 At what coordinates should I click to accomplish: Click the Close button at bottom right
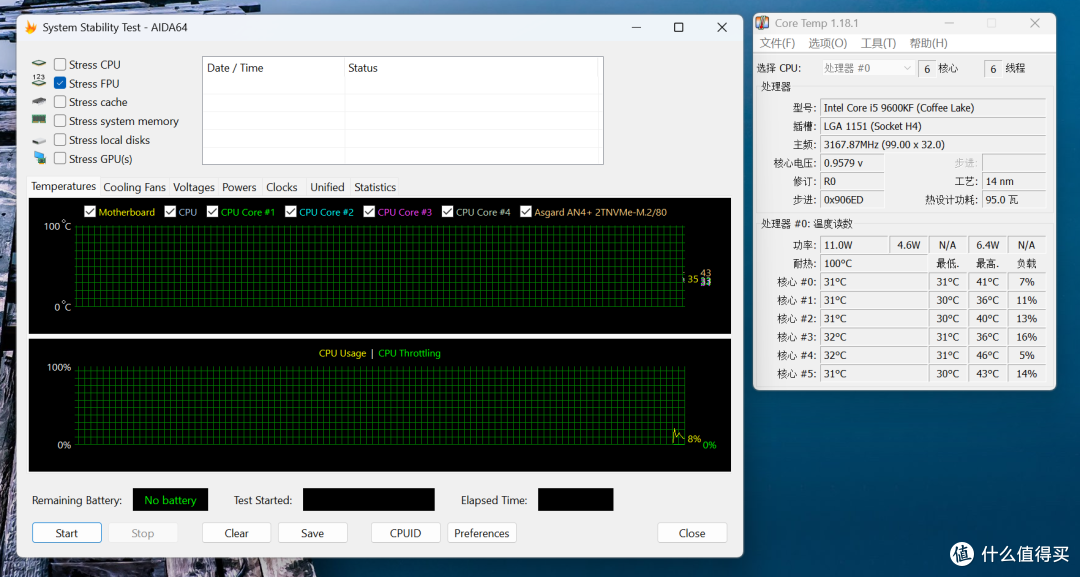[x=692, y=533]
